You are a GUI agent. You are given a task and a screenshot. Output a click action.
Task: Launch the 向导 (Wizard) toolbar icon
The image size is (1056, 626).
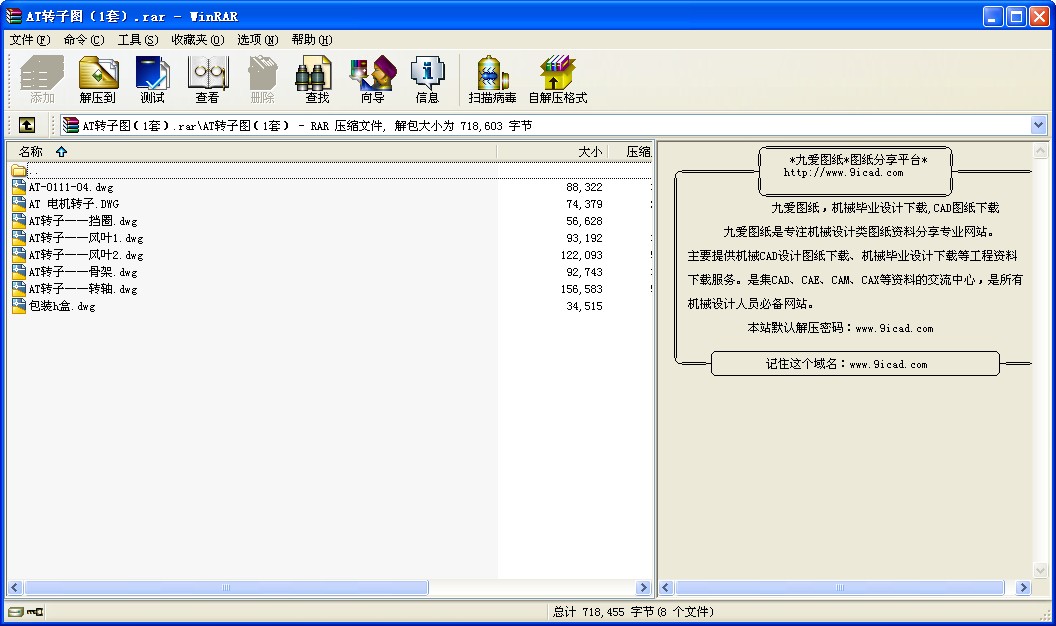[x=372, y=79]
